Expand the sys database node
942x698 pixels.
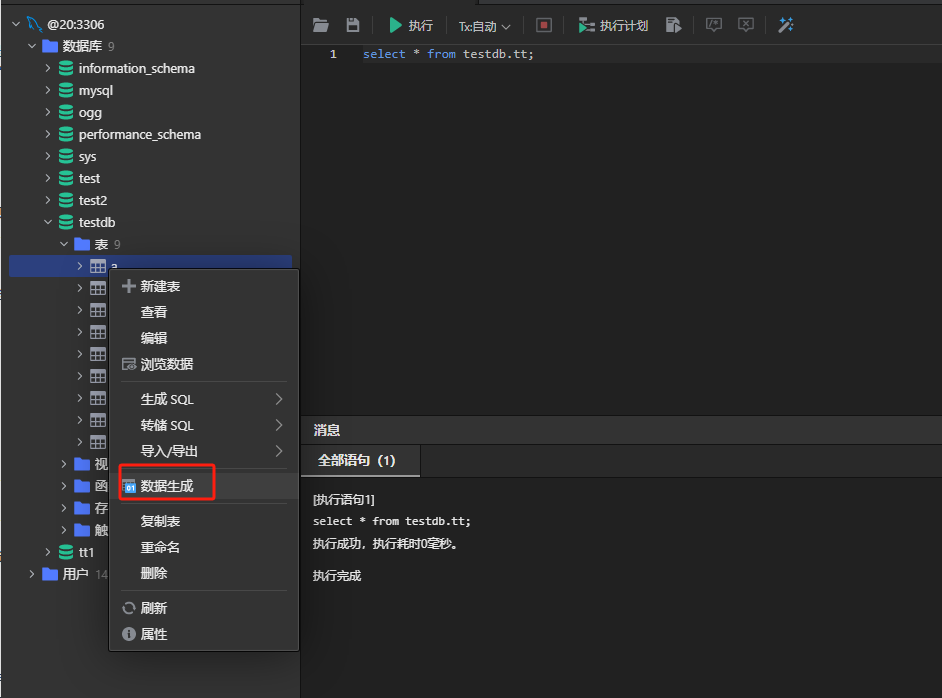[x=48, y=156]
